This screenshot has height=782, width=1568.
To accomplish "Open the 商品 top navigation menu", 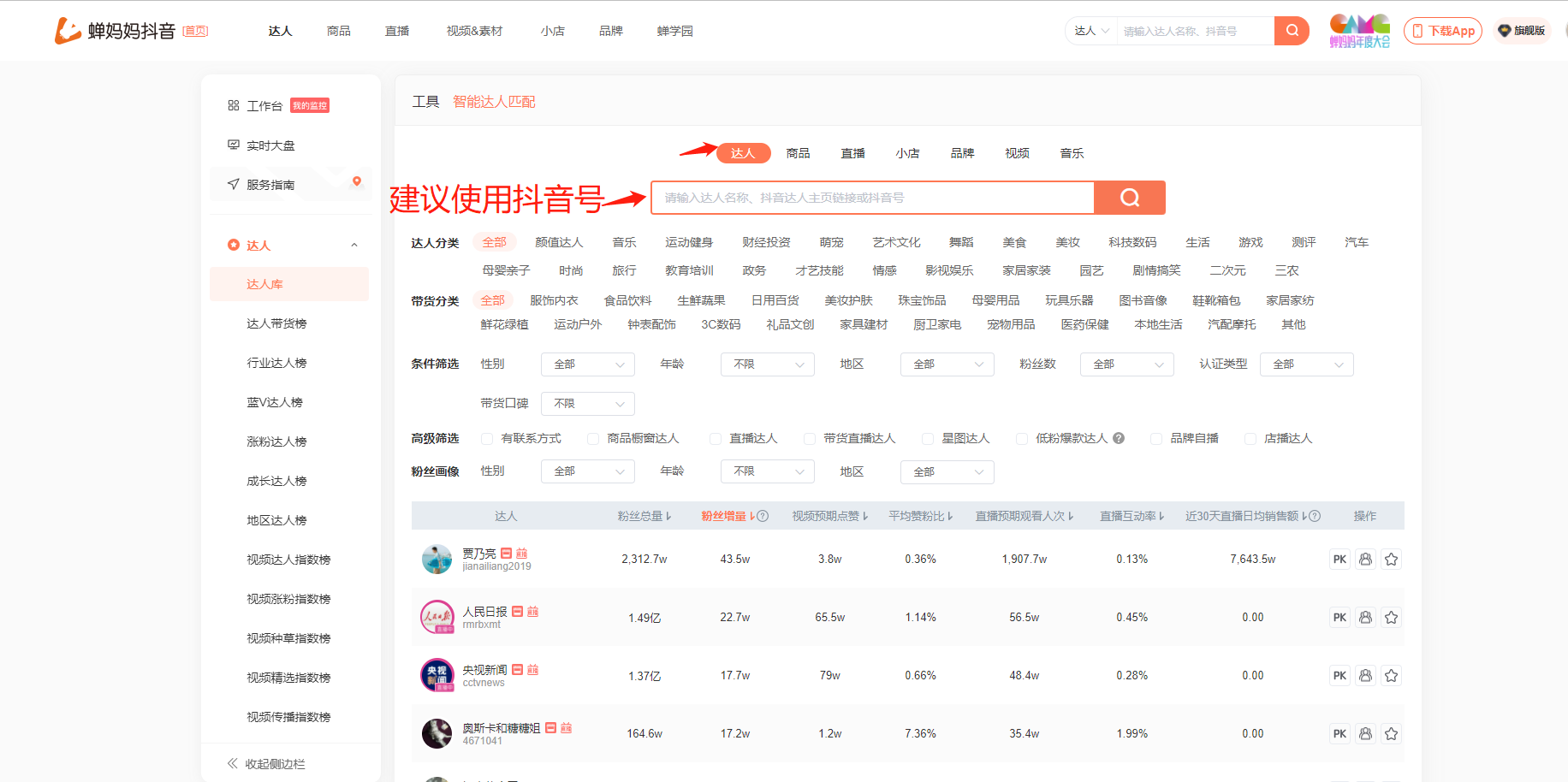I will click(339, 31).
